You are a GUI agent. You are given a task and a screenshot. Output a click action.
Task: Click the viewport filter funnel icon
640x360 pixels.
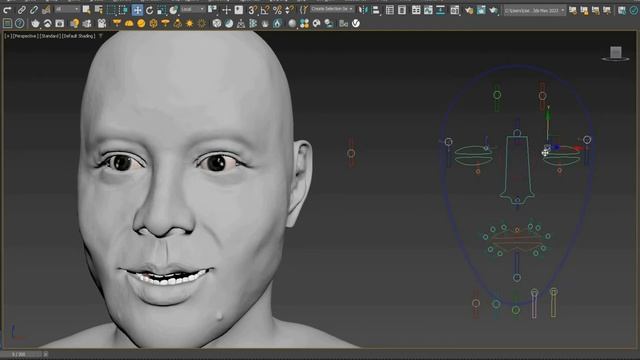click(100, 36)
